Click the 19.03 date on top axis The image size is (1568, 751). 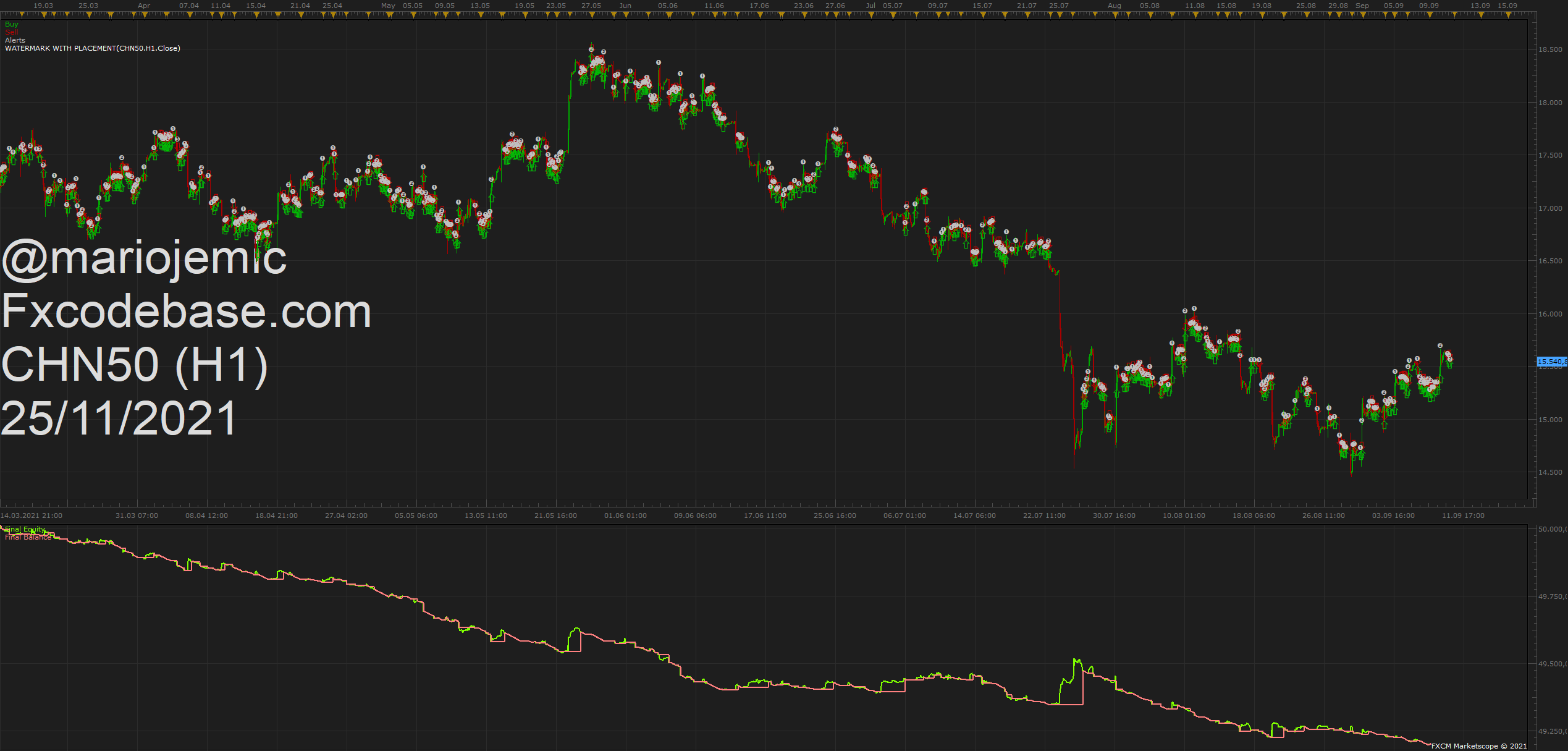point(43,6)
